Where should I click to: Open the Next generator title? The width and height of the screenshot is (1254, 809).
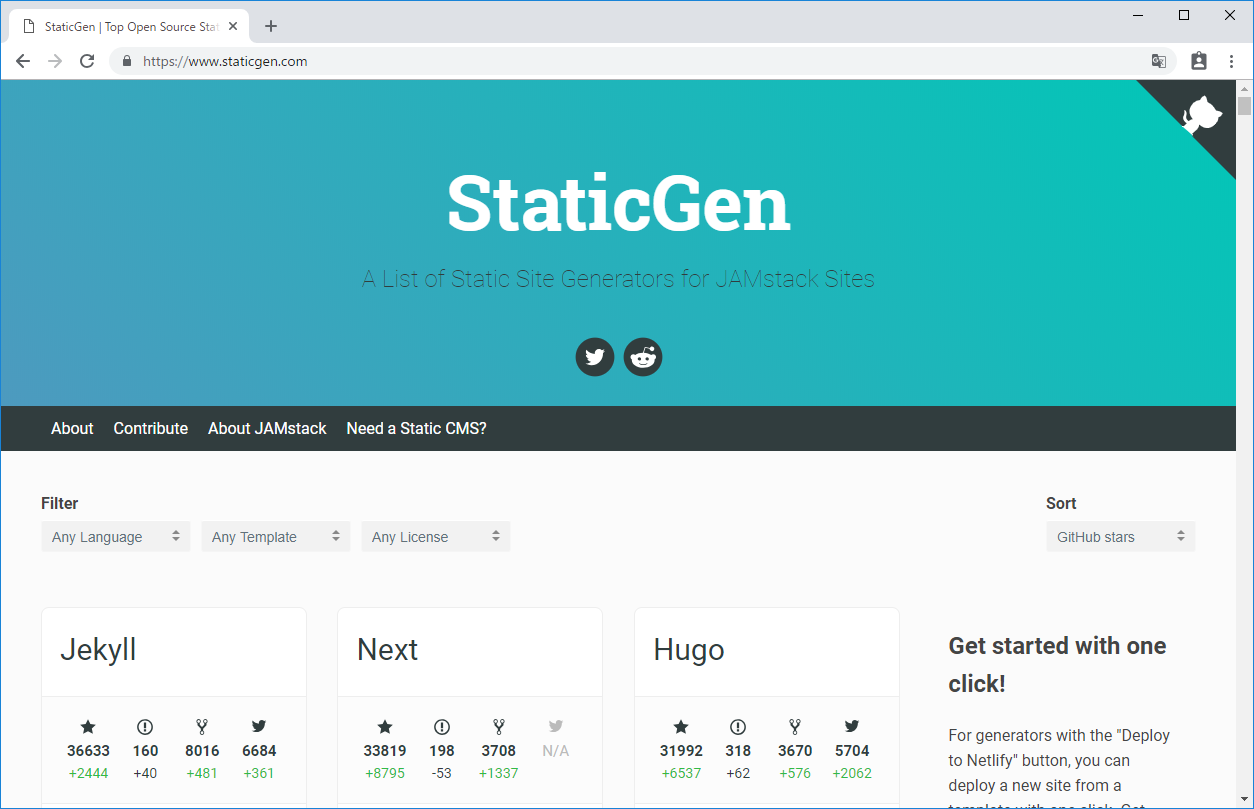387,650
